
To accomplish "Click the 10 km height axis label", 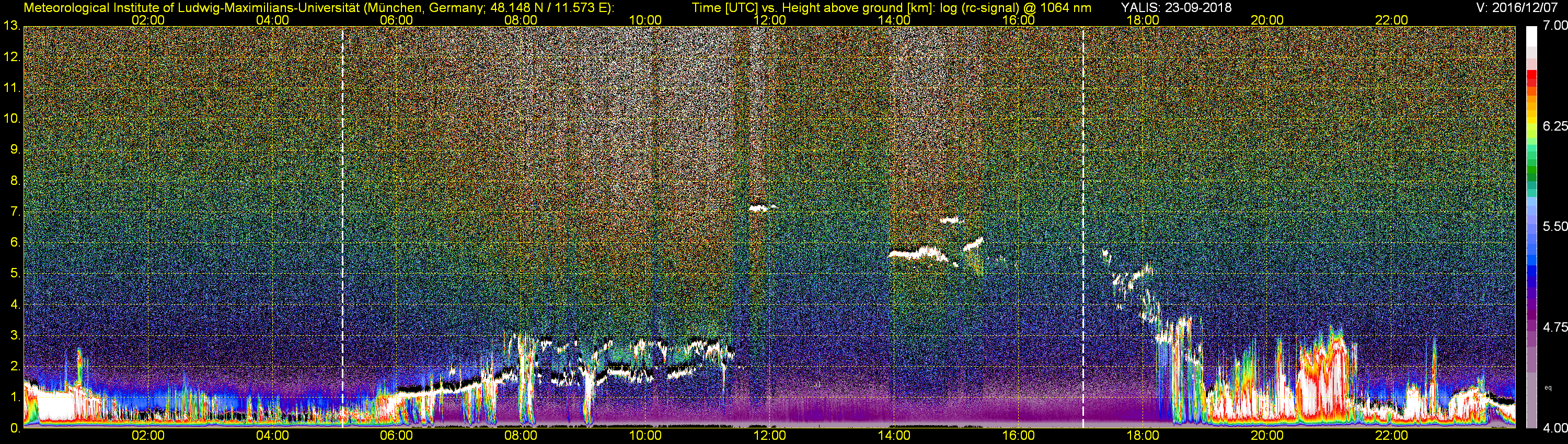I will pos(11,119).
